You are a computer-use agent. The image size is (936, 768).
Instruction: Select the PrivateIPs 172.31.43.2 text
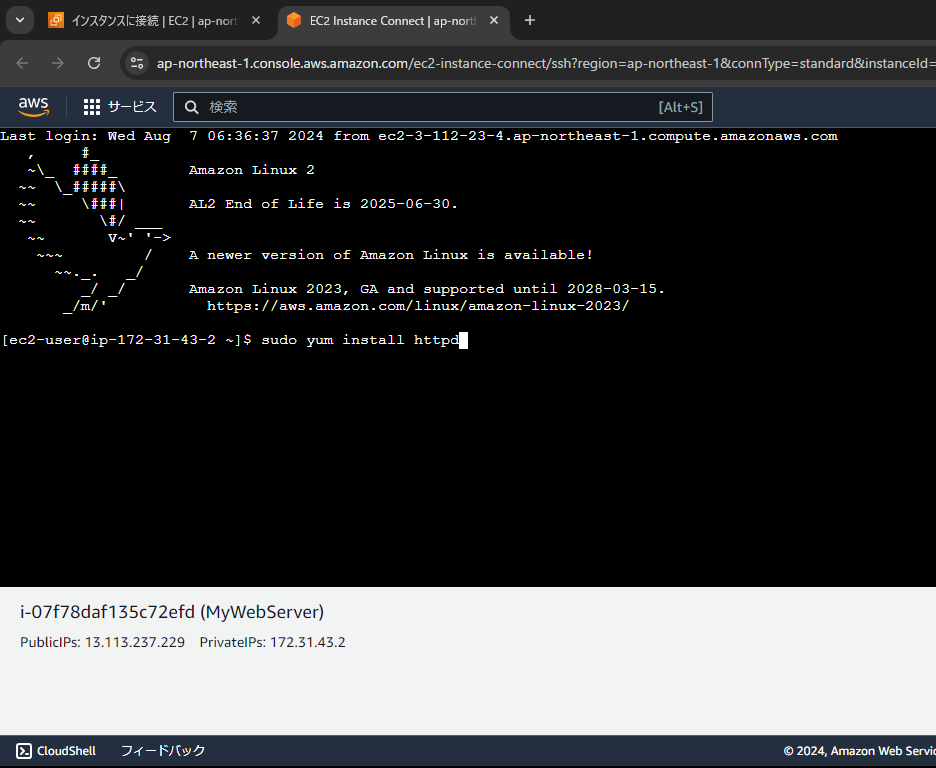[272, 642]
